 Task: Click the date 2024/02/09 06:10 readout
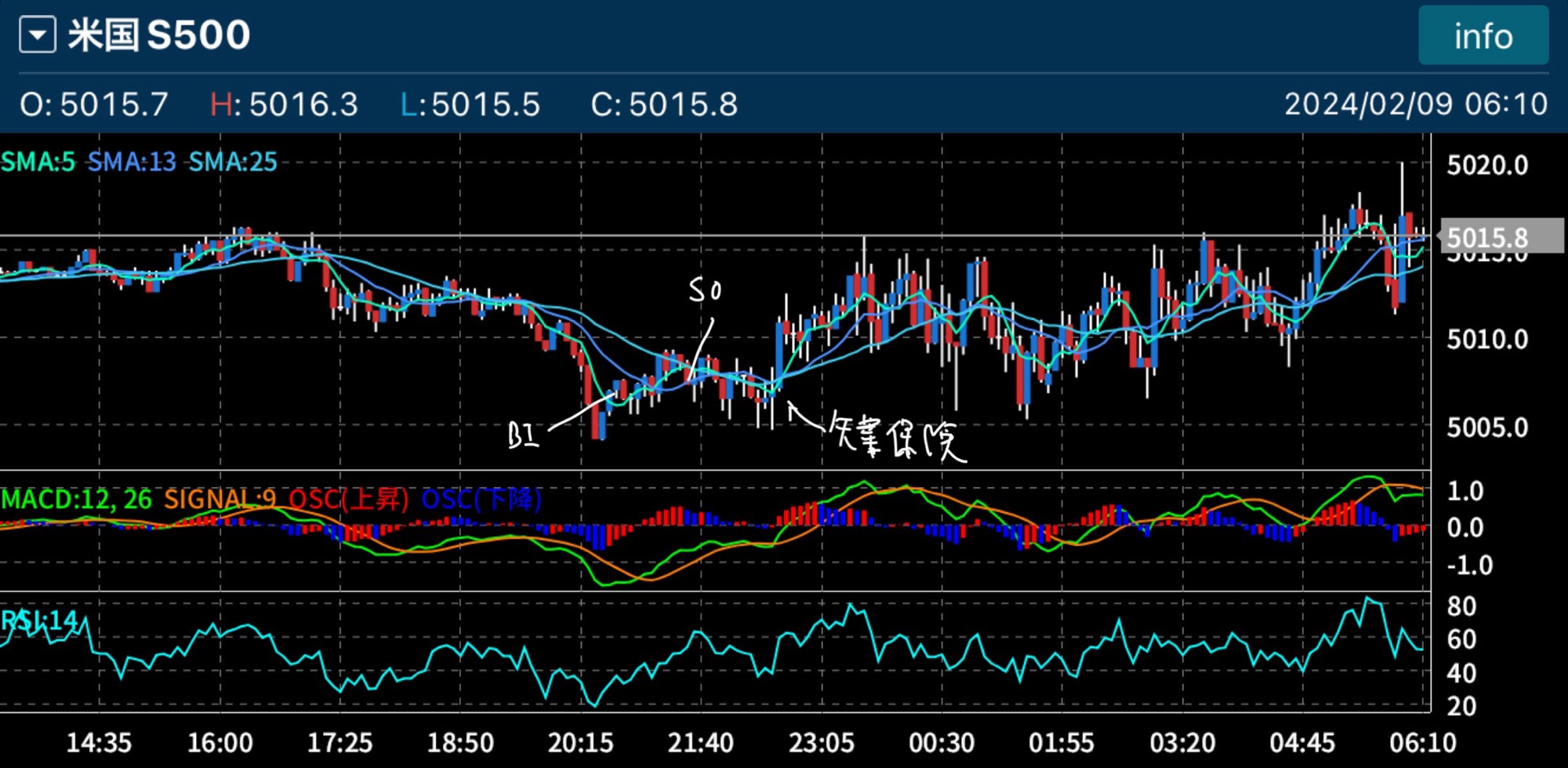tap(1415, 104)
